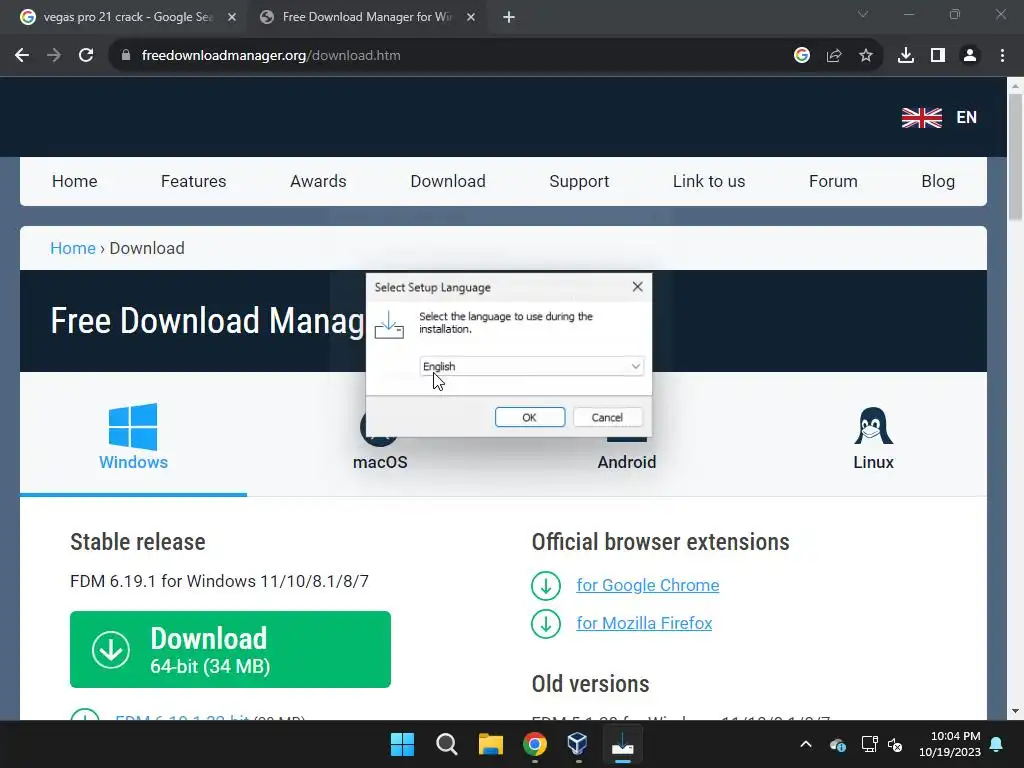Image resolution: width=1024 pixels, height=768 pixels.
Task: Open the Support menu item
Action: (579, 182)
